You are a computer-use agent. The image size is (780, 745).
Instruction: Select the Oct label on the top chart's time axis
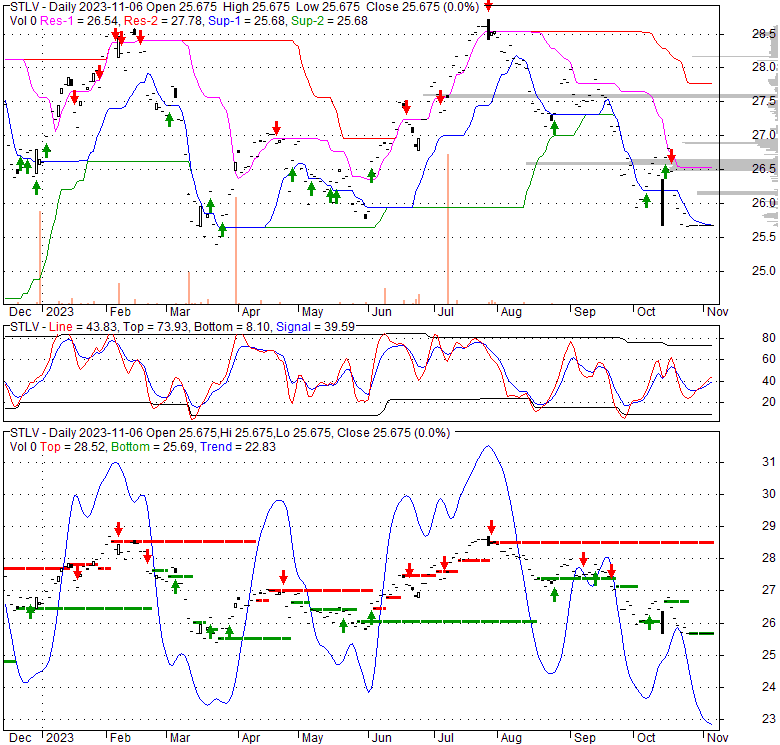pos(646,312)
